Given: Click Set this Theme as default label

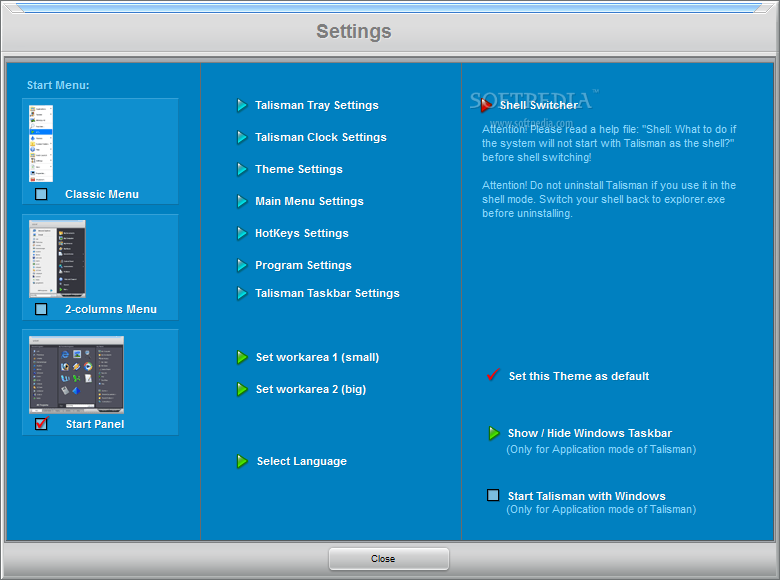Looking at the screenshot, I should [x=579, y=376].
